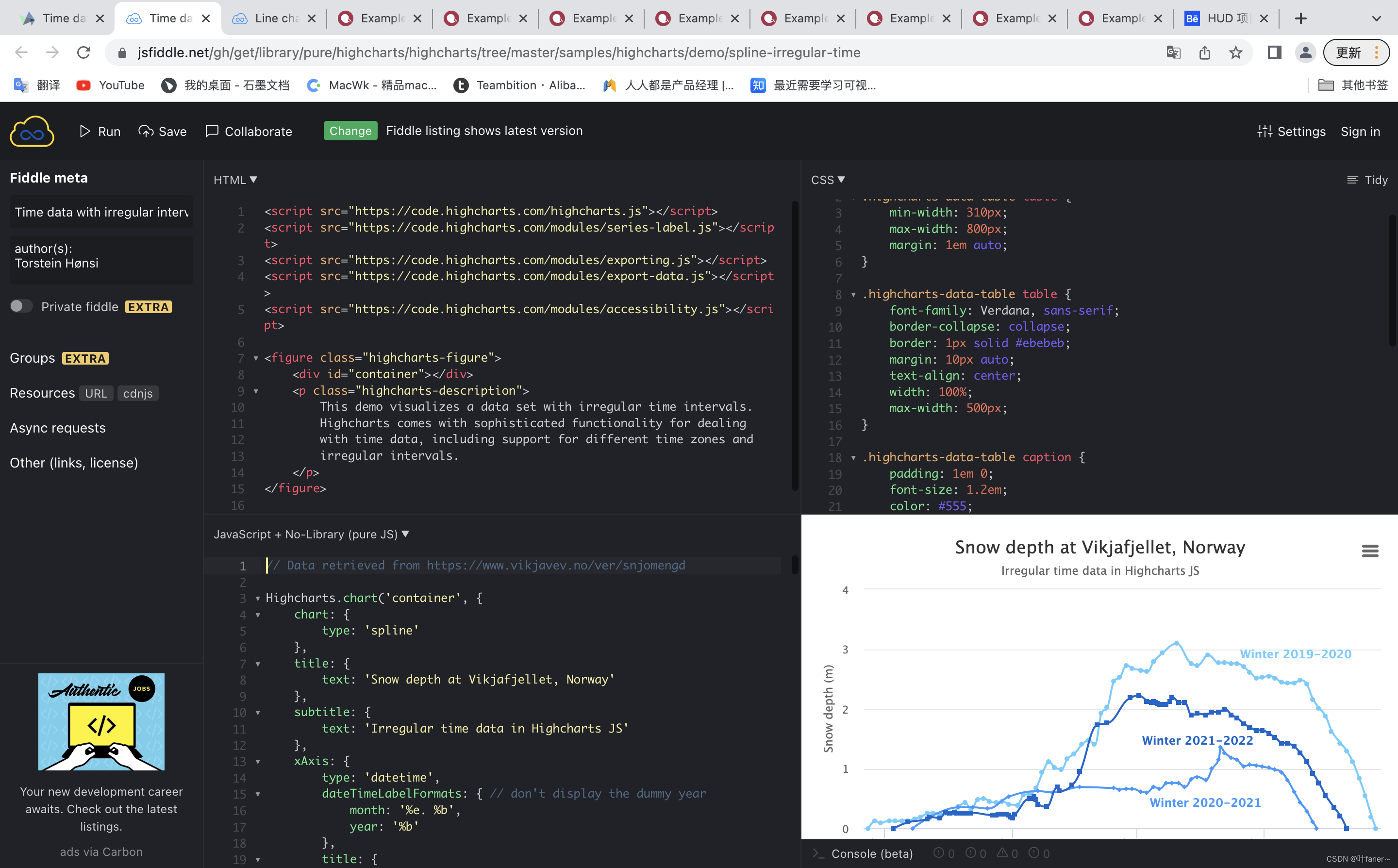Screen dimensions: 1398x868
Task: Save the fiddle
Action: 163,132
